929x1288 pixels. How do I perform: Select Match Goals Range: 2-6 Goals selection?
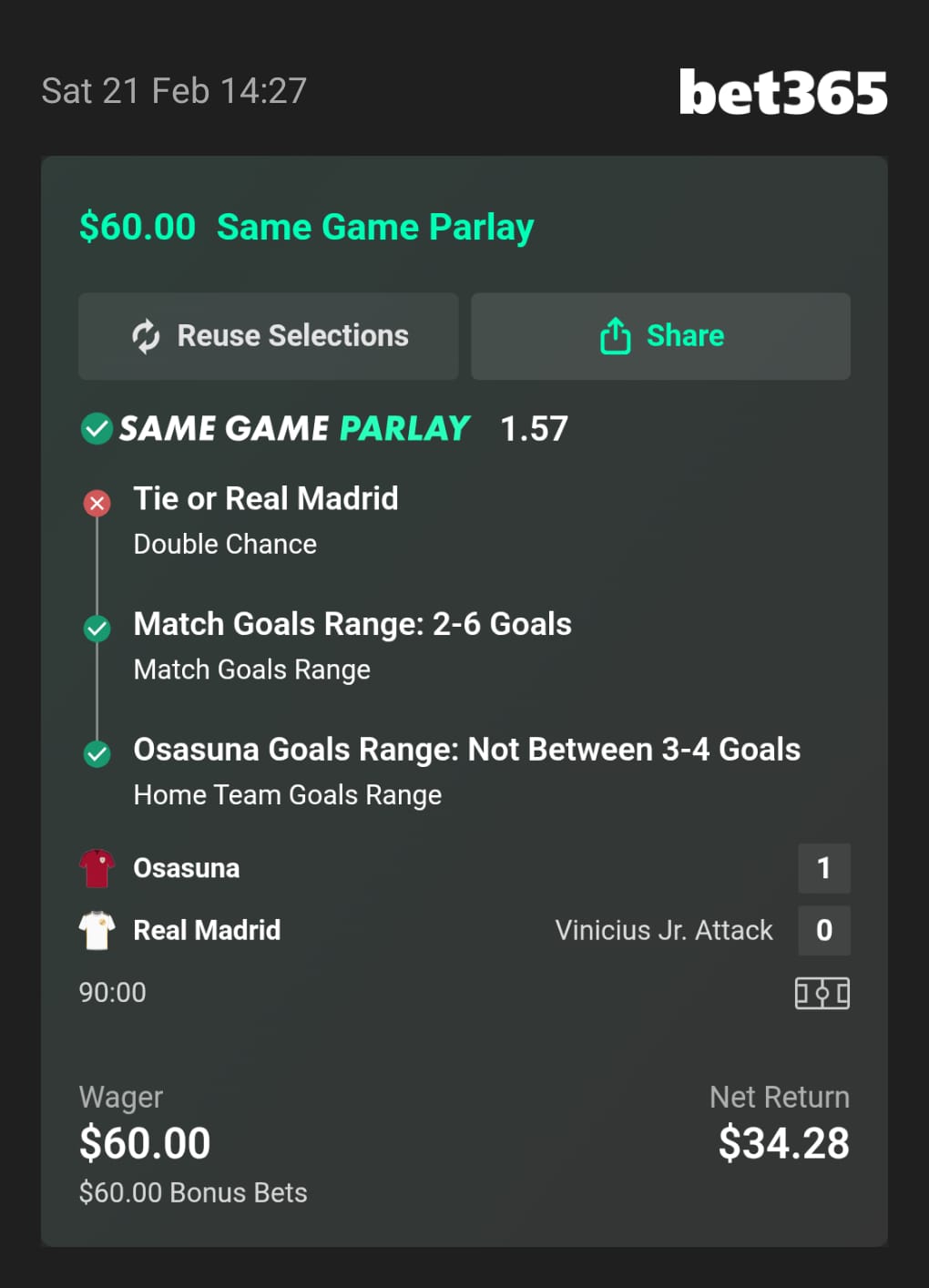pyautogui.click(x=352, y=625)
